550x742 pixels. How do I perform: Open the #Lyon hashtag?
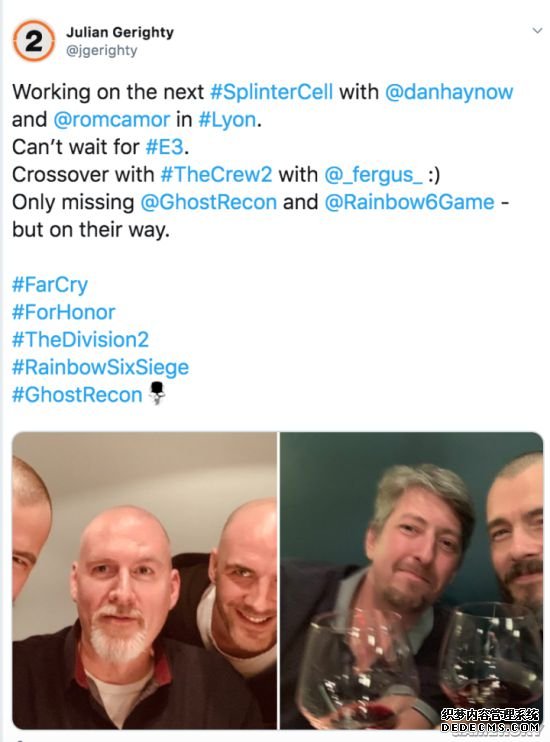[x=227, y=119]
